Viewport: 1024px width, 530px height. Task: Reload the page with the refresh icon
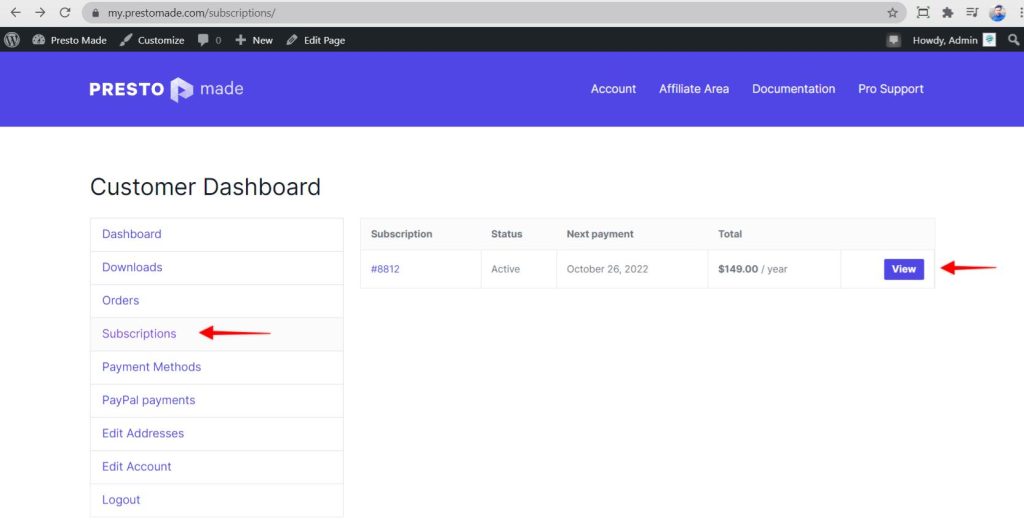pos(65,13)
